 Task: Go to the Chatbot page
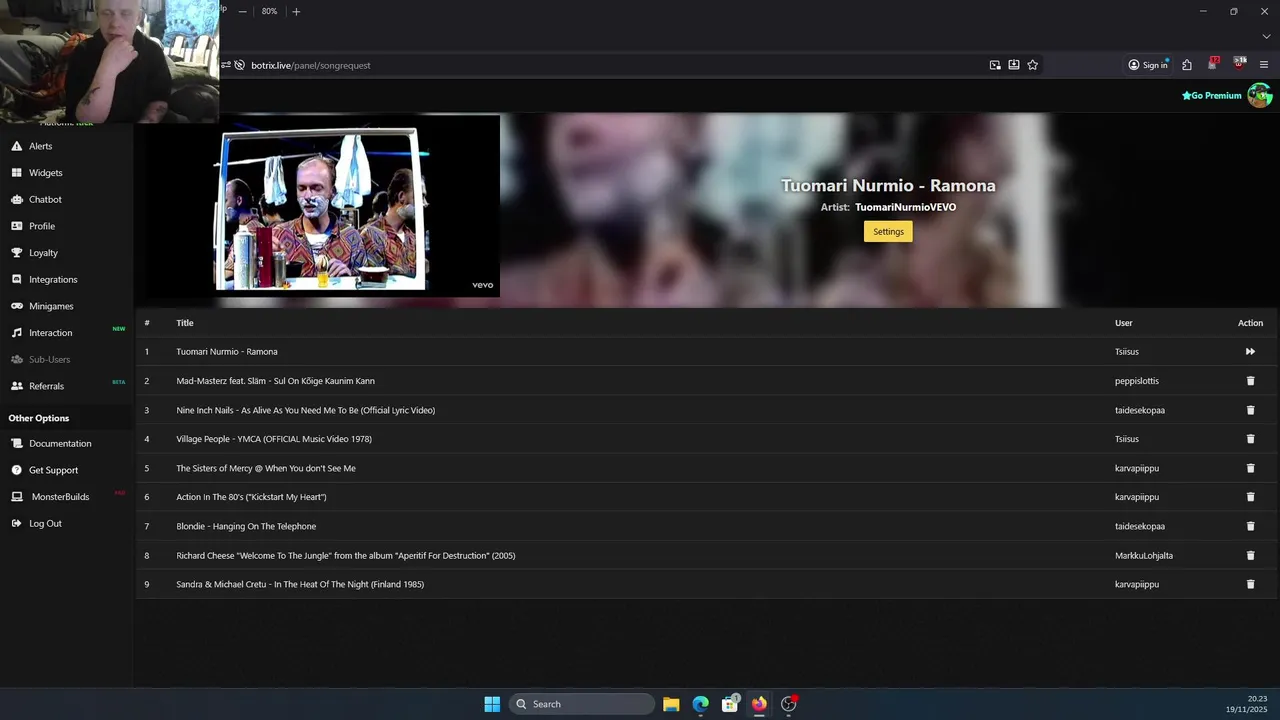point(45,199)
